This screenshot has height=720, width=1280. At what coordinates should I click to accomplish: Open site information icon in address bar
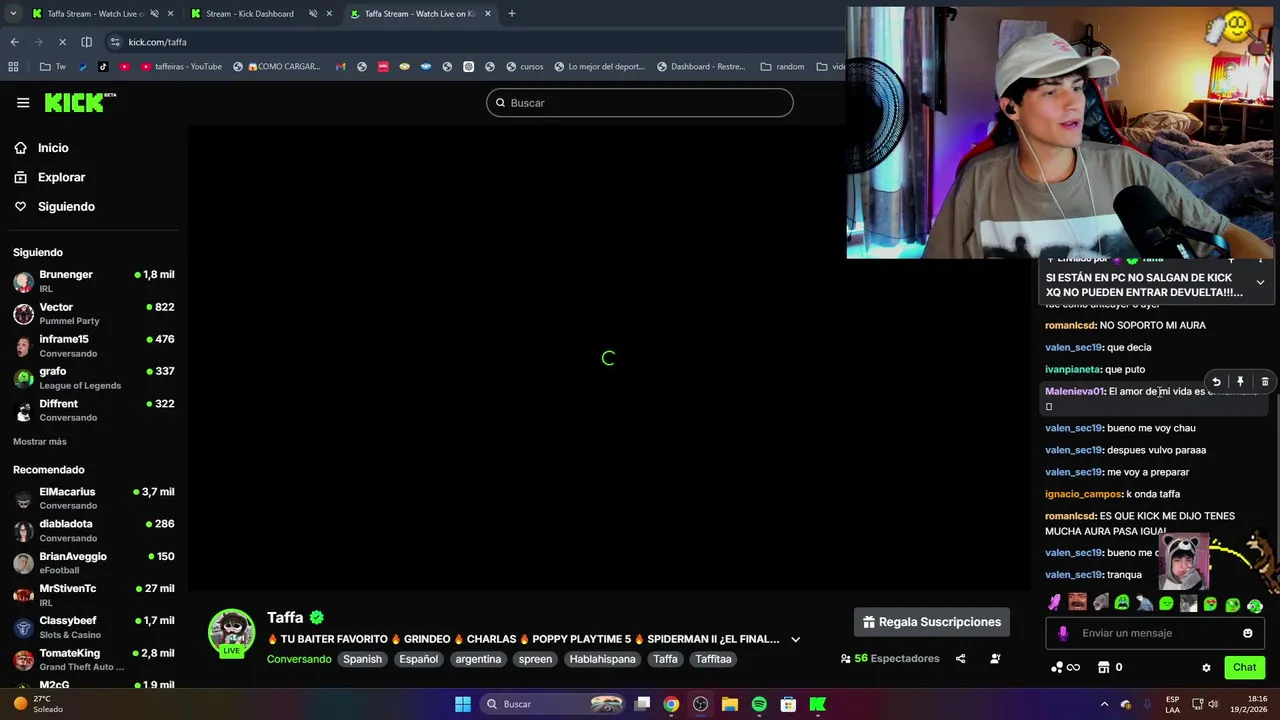pyautogui.click(x=115, y=42)
